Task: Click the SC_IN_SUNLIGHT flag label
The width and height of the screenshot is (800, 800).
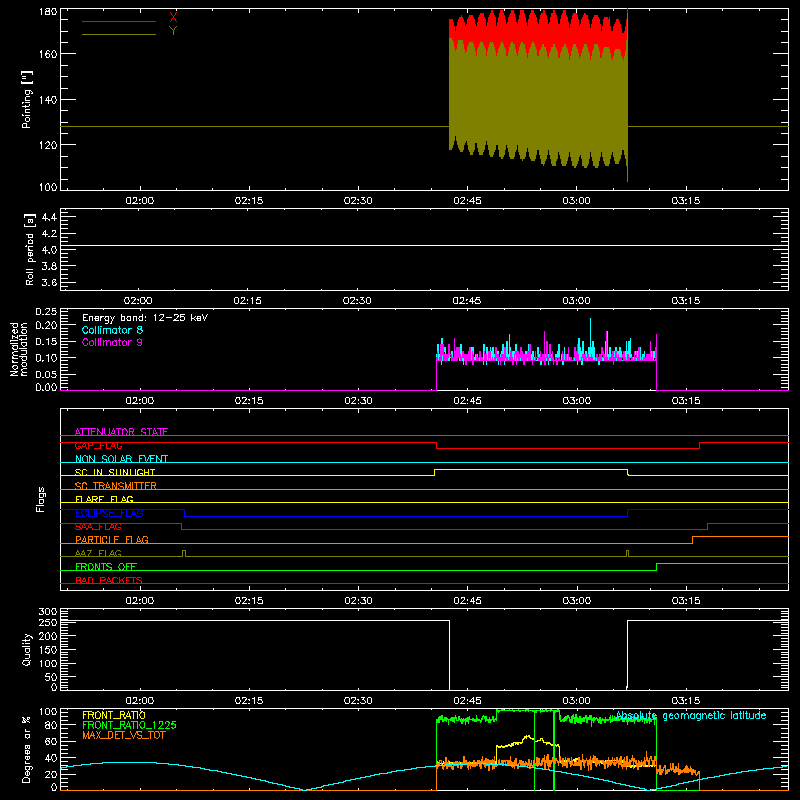Action: [x=115, y=472]
